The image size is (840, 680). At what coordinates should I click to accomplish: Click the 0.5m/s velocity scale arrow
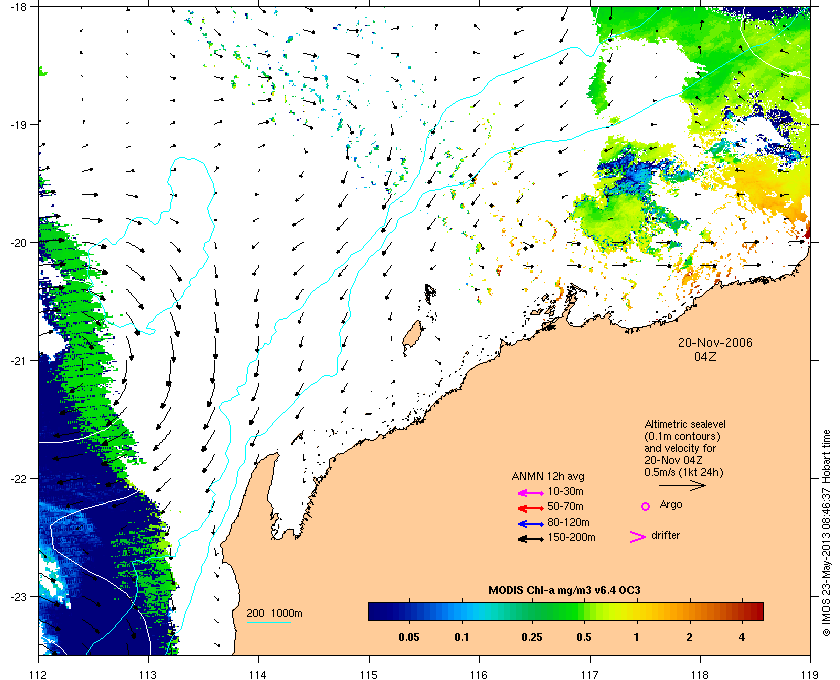point(682,485)
